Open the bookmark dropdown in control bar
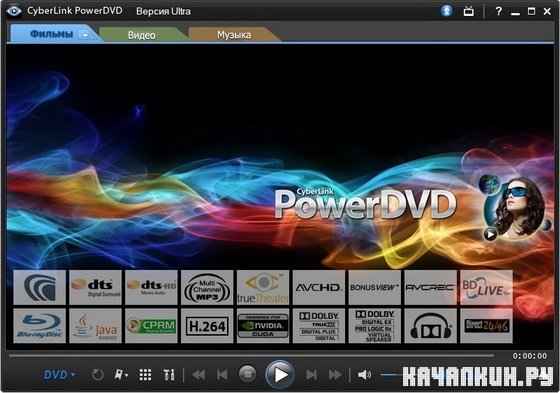 pyautogui.click(x=121, y=375)
